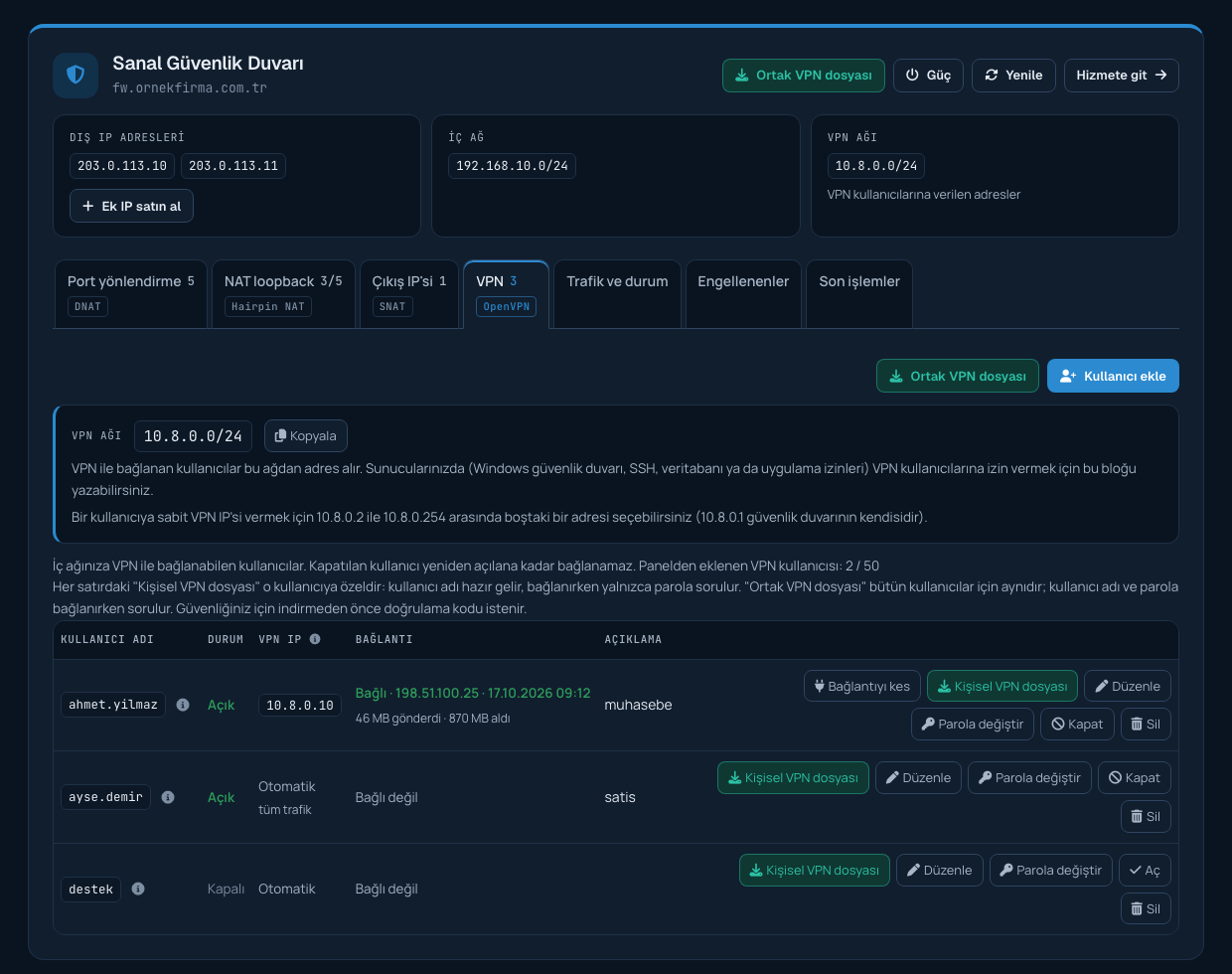
Task: Delete the ahmet.yilmaz user with Sil
Action: (x=1146, y=724)
